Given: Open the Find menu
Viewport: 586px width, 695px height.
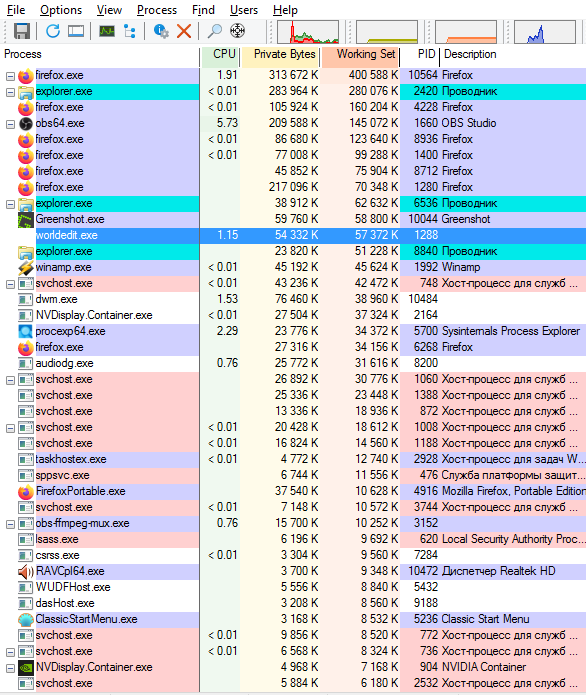Looking at the screenshot, I should [x=203, y=10].
